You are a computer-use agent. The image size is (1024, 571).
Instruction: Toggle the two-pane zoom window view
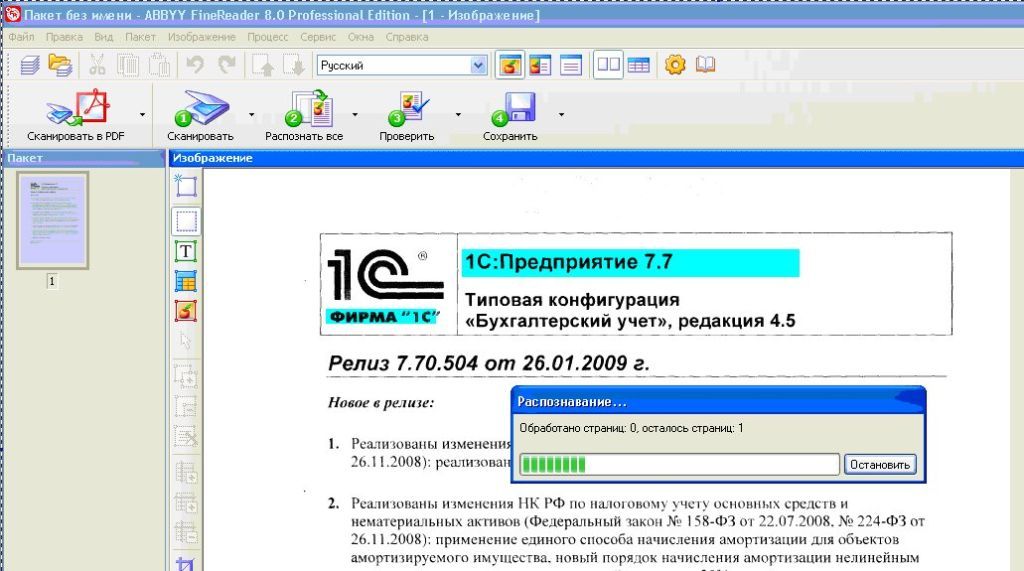607,65
